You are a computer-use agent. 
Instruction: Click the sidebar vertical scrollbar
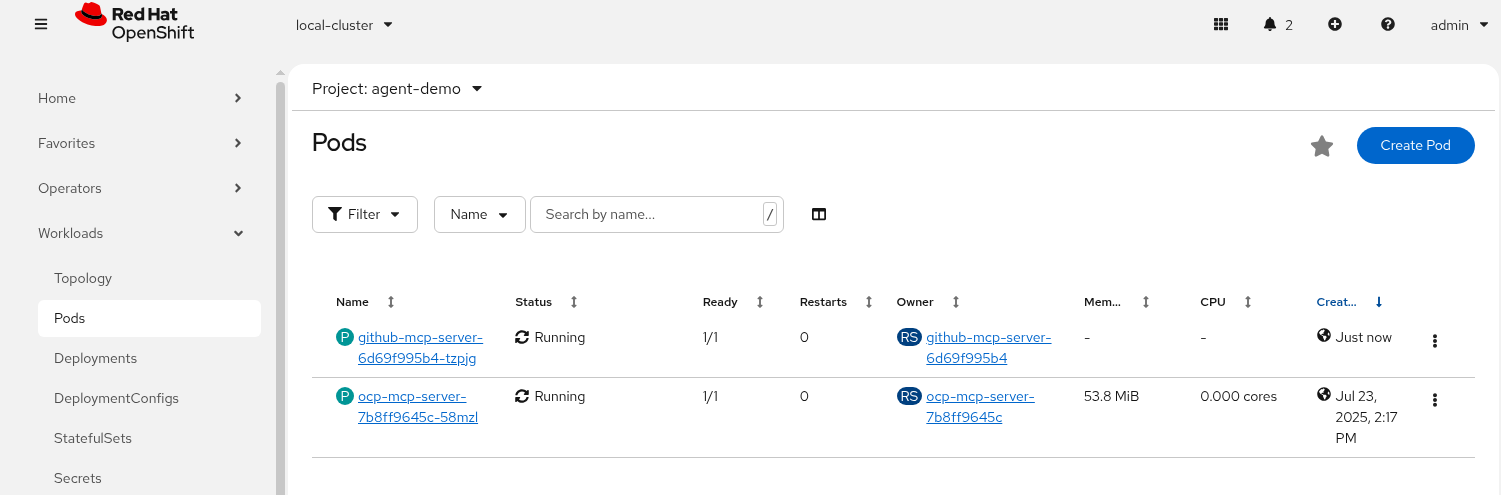pos(280,290)
